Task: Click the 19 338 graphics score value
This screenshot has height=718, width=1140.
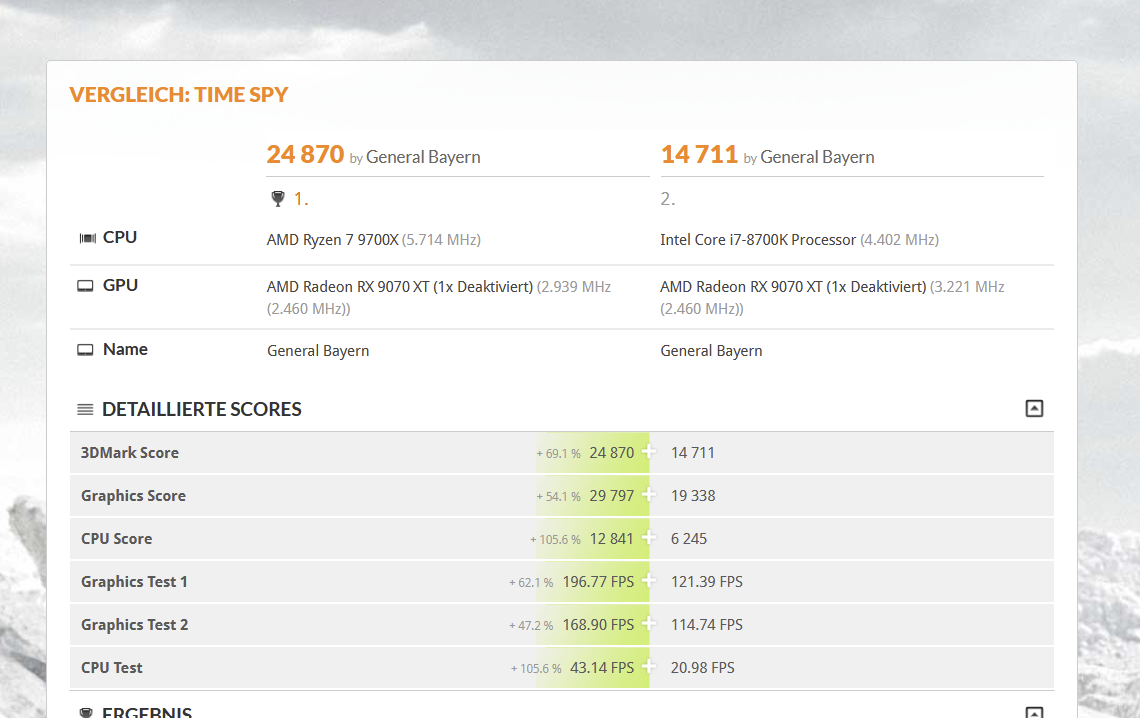Action: pyautogui.click(x=693, y=496)
